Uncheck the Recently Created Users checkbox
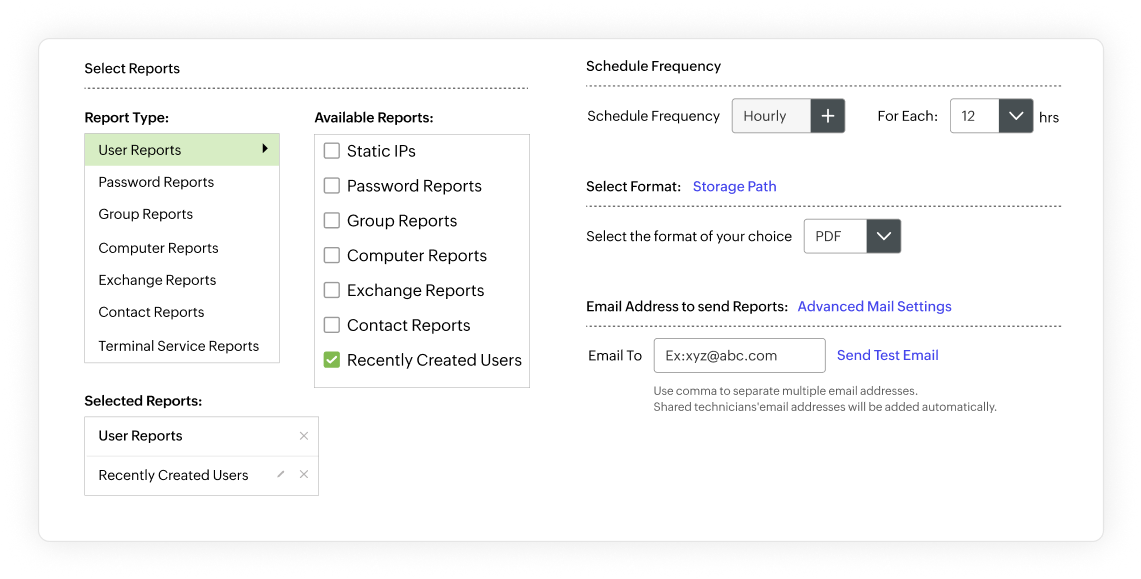The image size is (1141, 579). point(331,360)
